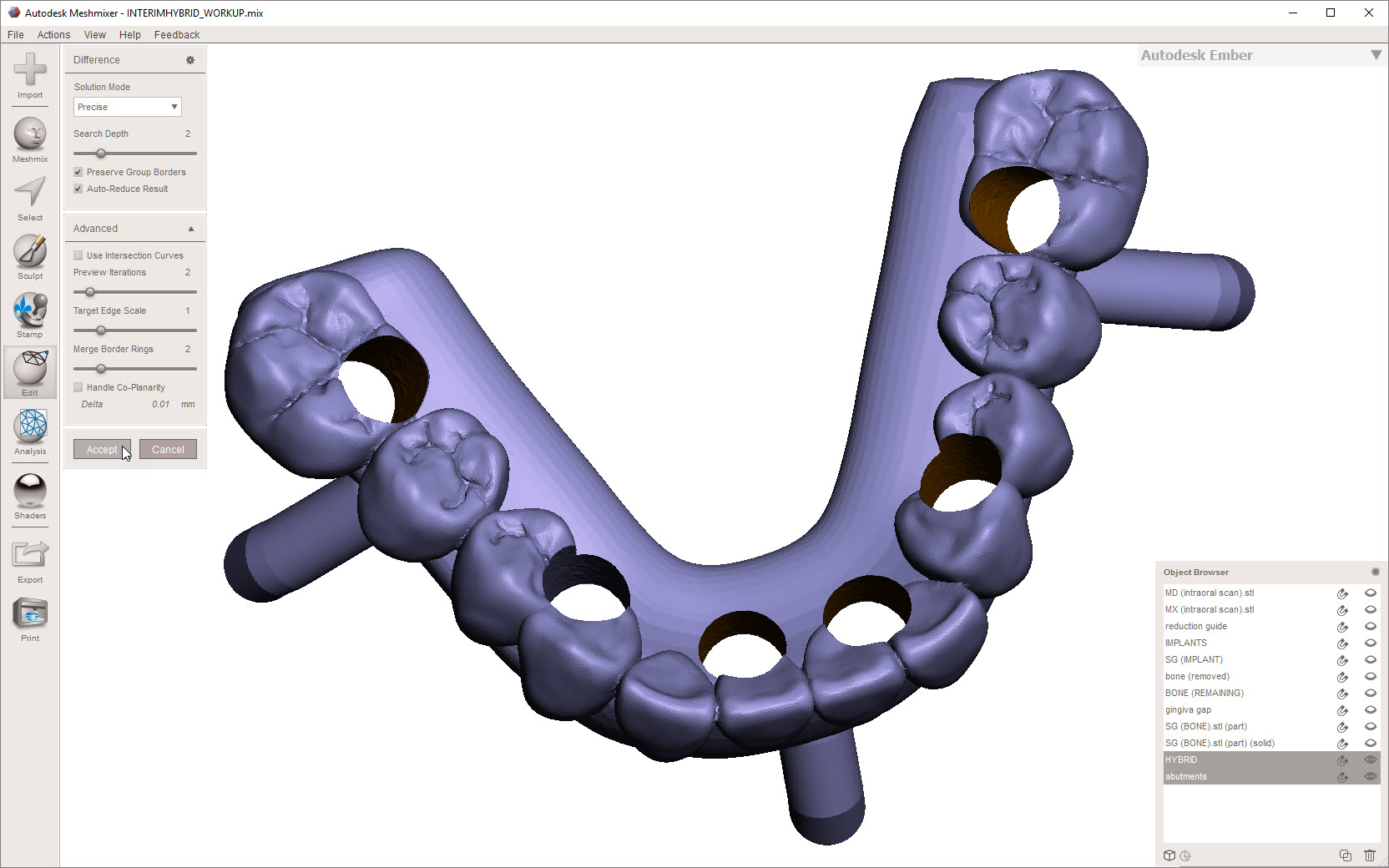The height and width of the screenshot is (868, 1389).
Task: Cancel the Difference operation
Action: [x=168, y=449]
